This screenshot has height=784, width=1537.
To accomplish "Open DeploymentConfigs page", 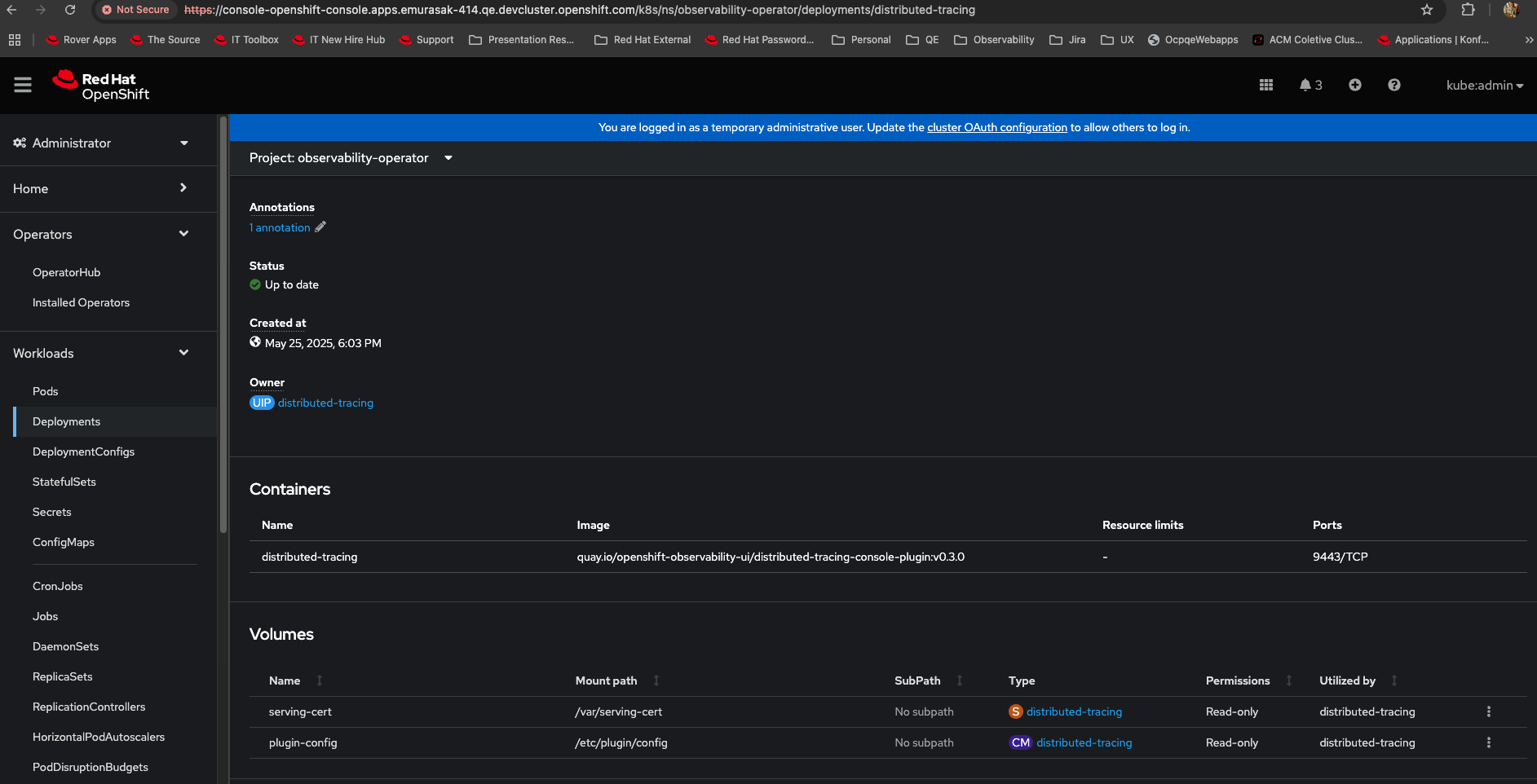I will 83,451.
